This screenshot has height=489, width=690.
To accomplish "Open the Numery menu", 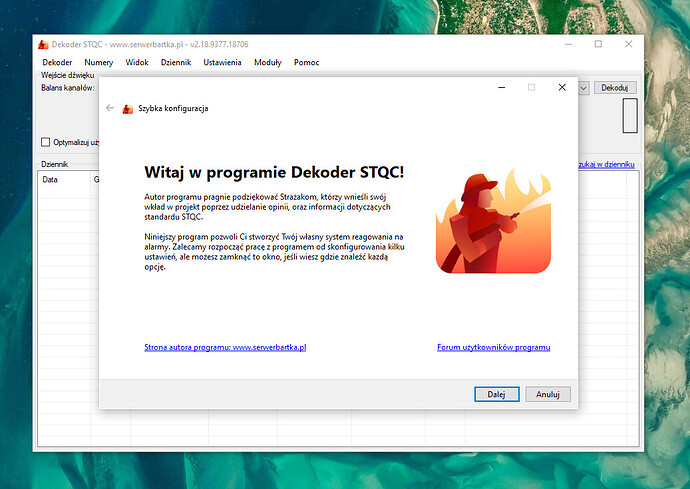I will [x=99, y=62].
